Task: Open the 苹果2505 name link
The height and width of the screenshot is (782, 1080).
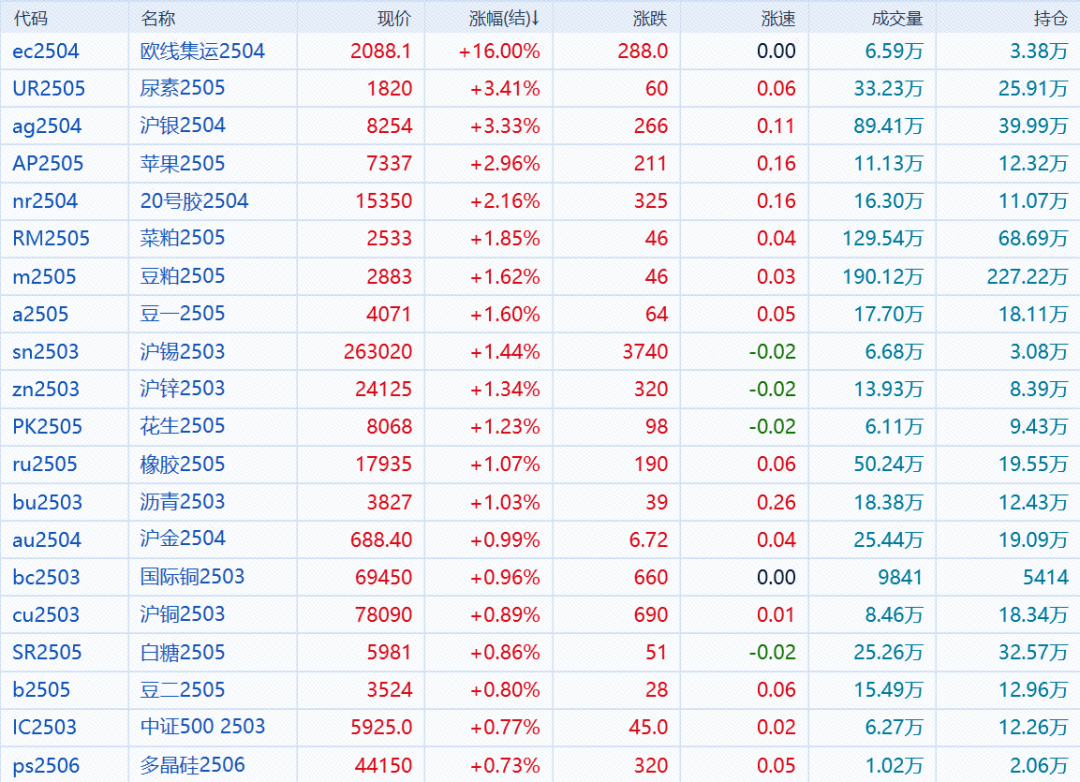Action: click(183, 164)
